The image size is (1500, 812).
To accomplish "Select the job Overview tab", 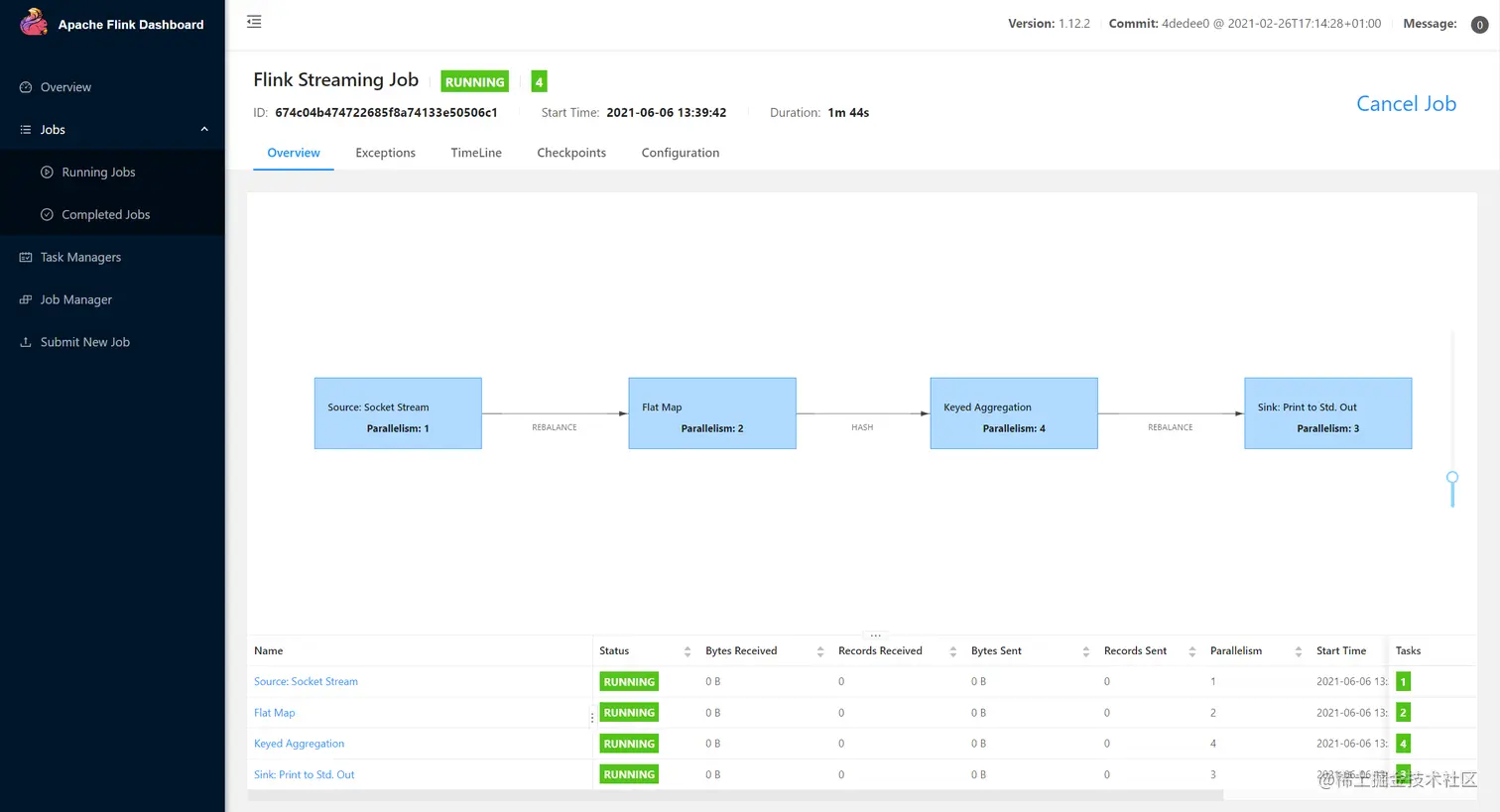I will (x=294, y=153).
